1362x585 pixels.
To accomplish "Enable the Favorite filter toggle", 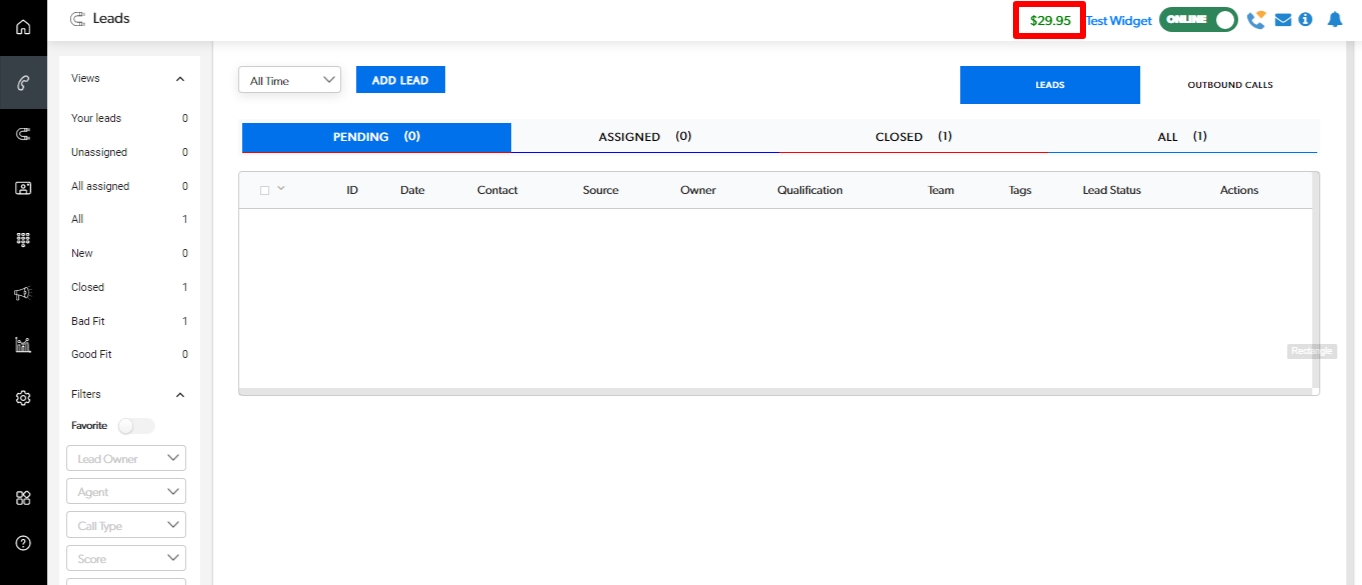I will tap(137, 426).
